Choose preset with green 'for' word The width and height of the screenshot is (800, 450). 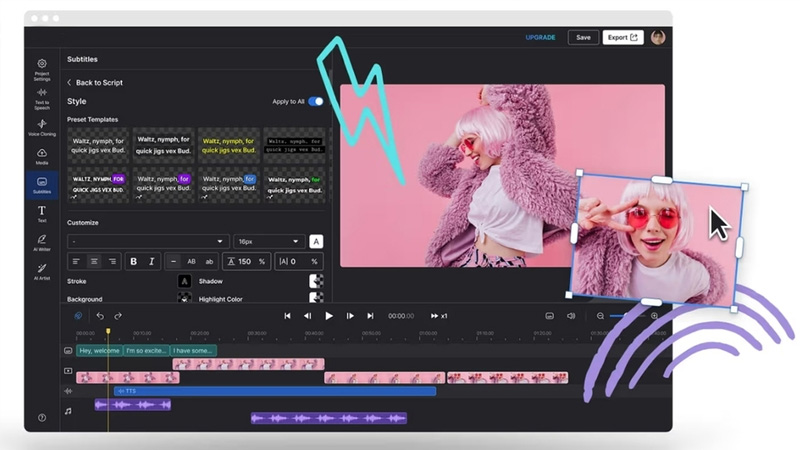[294, 184]
